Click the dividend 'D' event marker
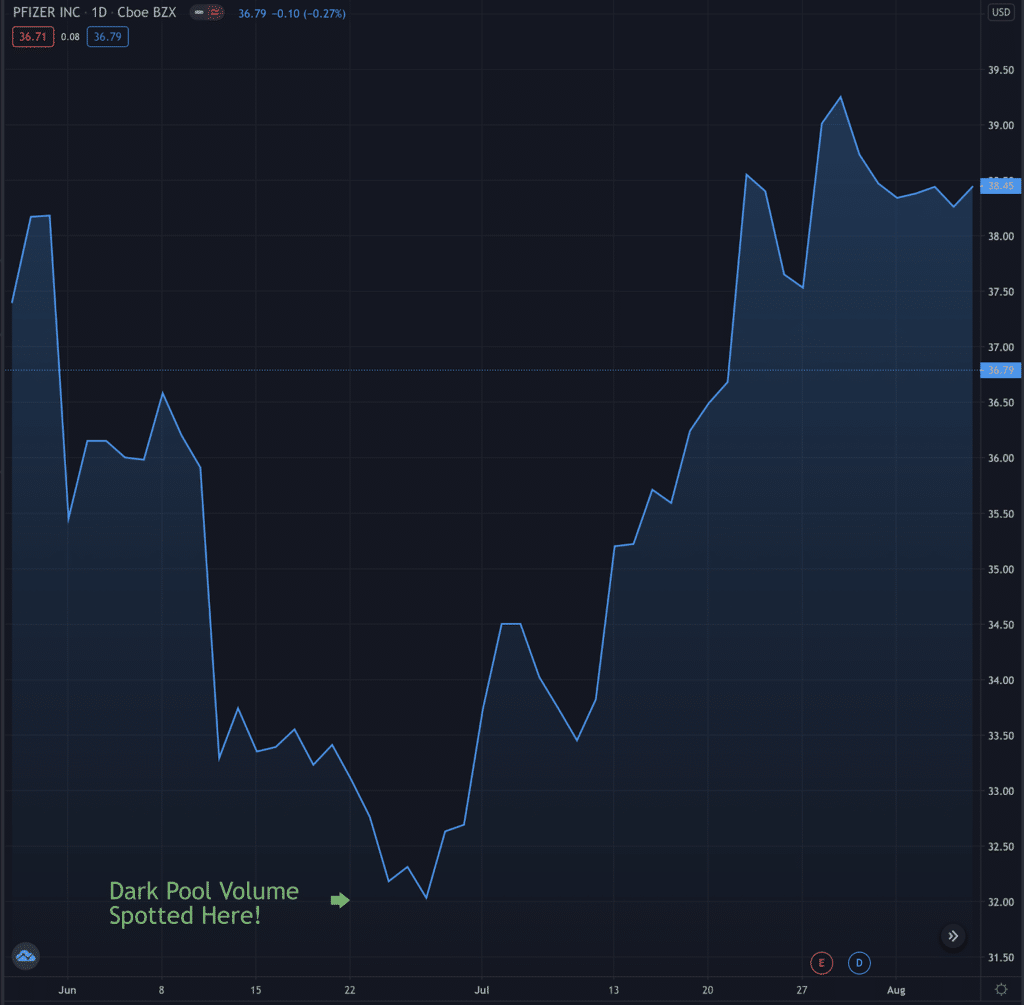1024x1005 pixels. pos(859,963)
